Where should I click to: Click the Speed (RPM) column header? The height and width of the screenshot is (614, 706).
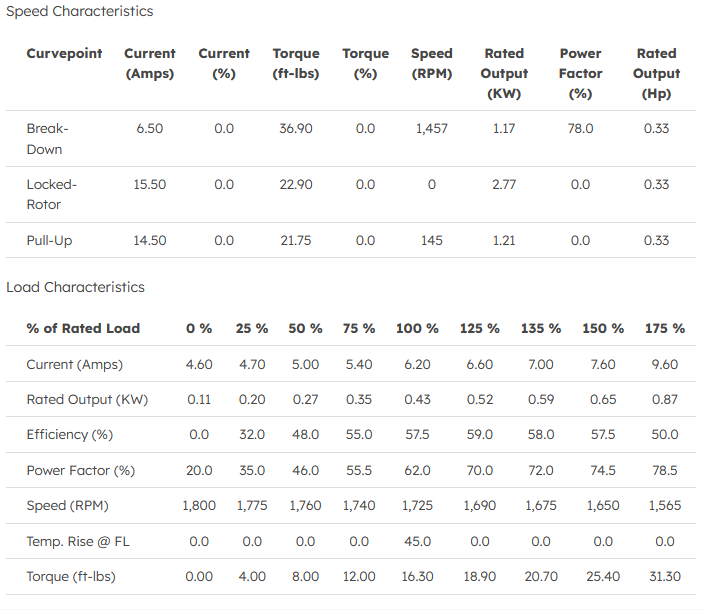pyautogui.click(x=431, y=64)
